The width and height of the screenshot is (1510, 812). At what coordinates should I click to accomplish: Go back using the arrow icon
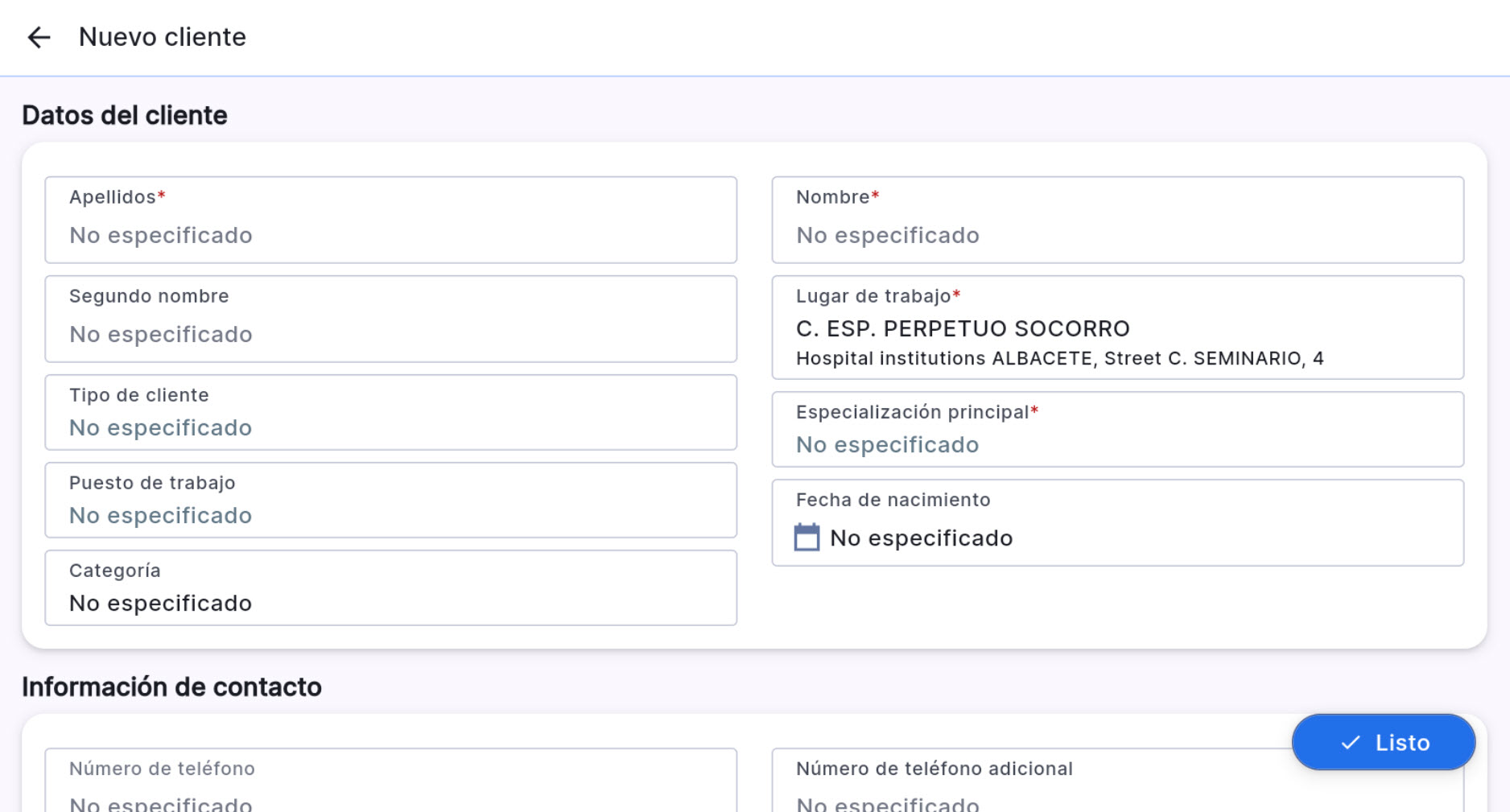tap(39, 37)
